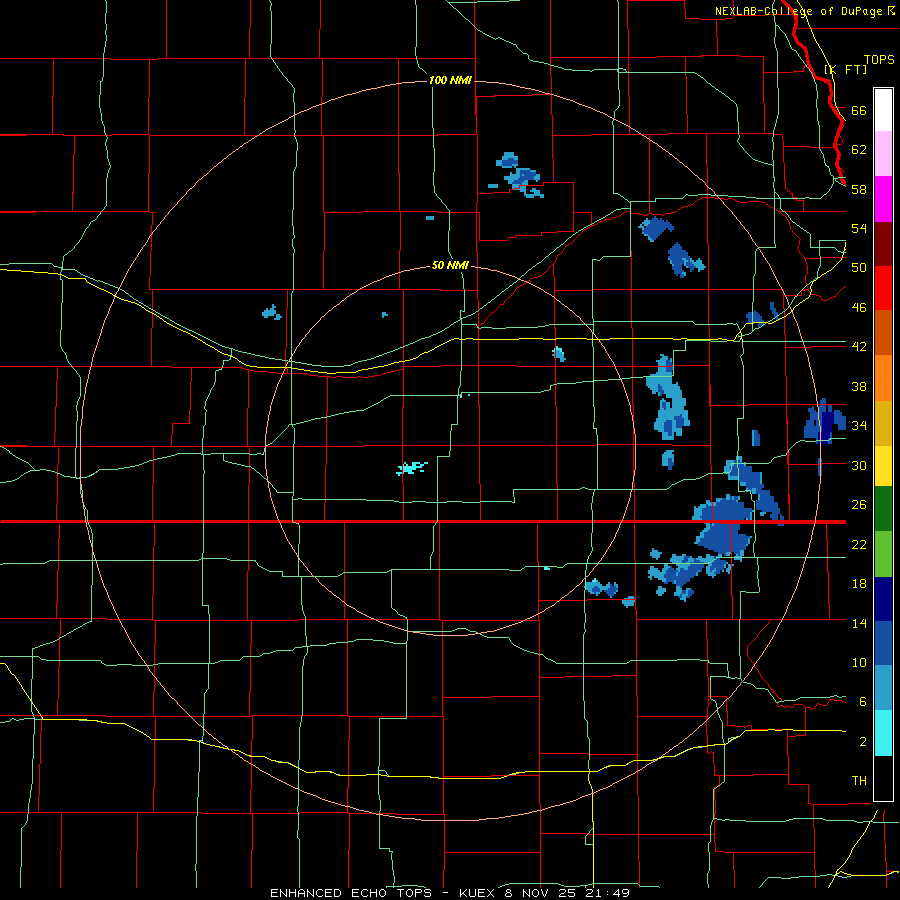Viewport: 900px width, 900px height.
Task: Click the navy blue legend band
Action: (x=883, y=598)
